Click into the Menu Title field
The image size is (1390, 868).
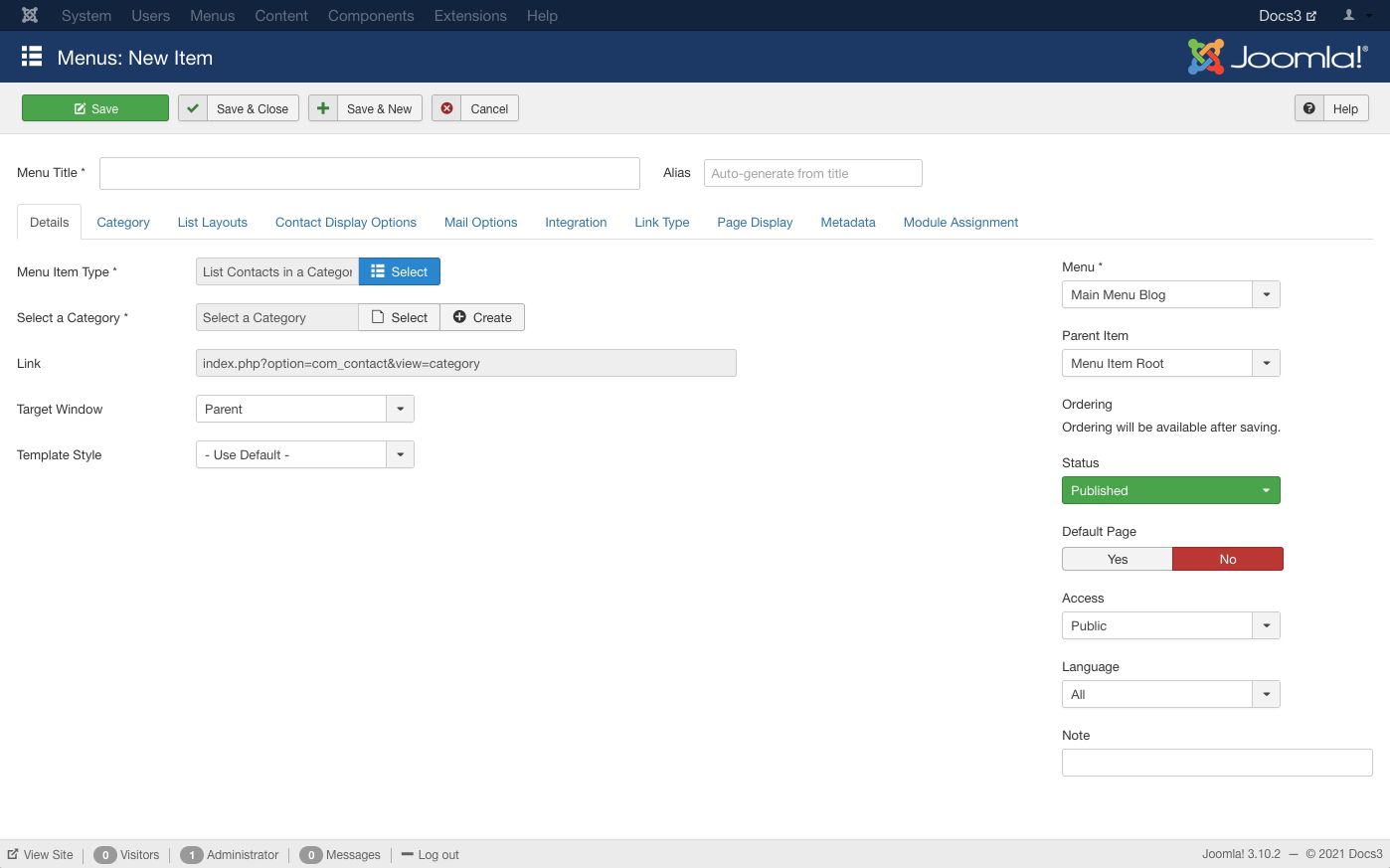tap(369, 173)
